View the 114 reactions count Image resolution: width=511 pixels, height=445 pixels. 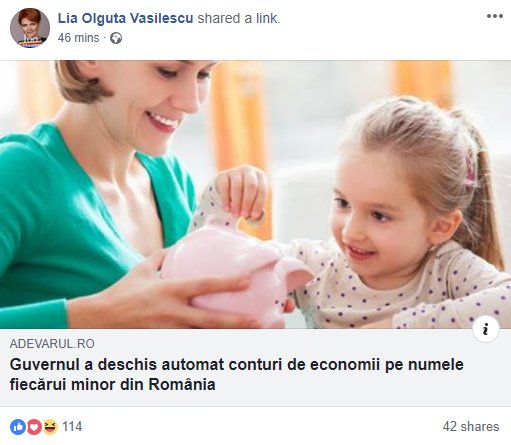(x=72, y=426)
